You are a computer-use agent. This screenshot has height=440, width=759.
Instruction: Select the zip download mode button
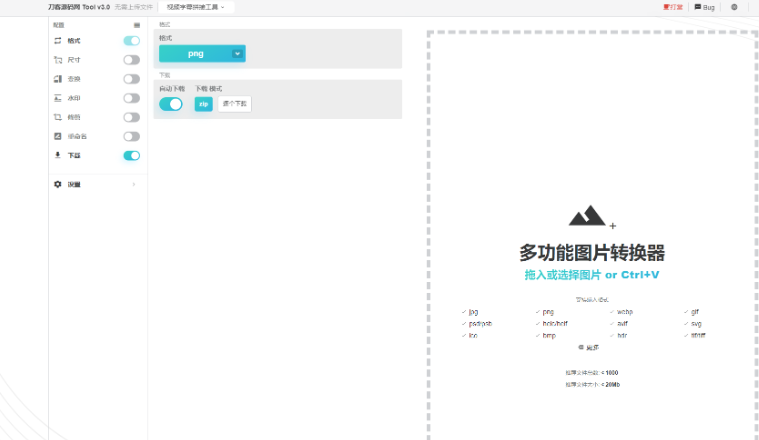[203, 104]
